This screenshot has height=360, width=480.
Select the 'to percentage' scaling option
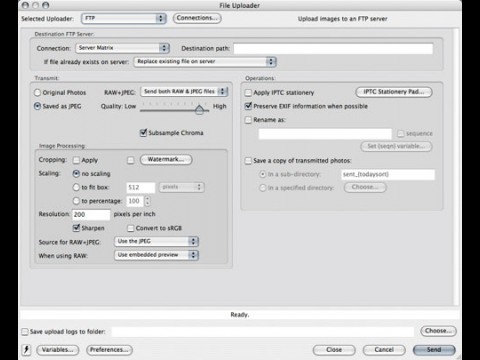(x=76, y=201)
